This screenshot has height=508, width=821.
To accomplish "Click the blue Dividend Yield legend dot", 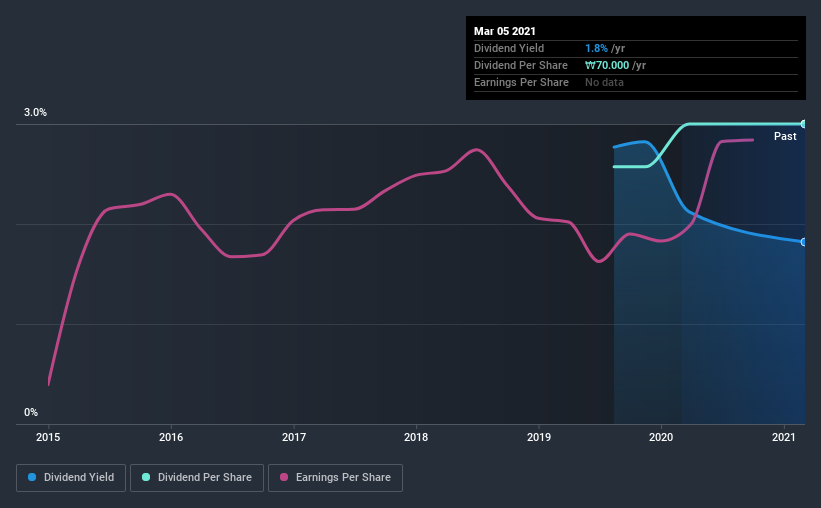I will [x=32, y=477].
